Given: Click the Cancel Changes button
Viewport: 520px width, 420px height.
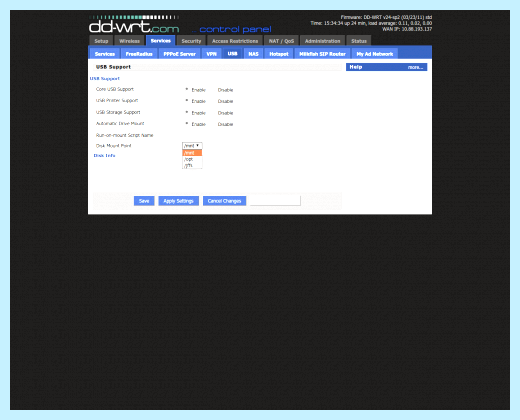Looking at the screenshot, I should [x=224, y=201].
